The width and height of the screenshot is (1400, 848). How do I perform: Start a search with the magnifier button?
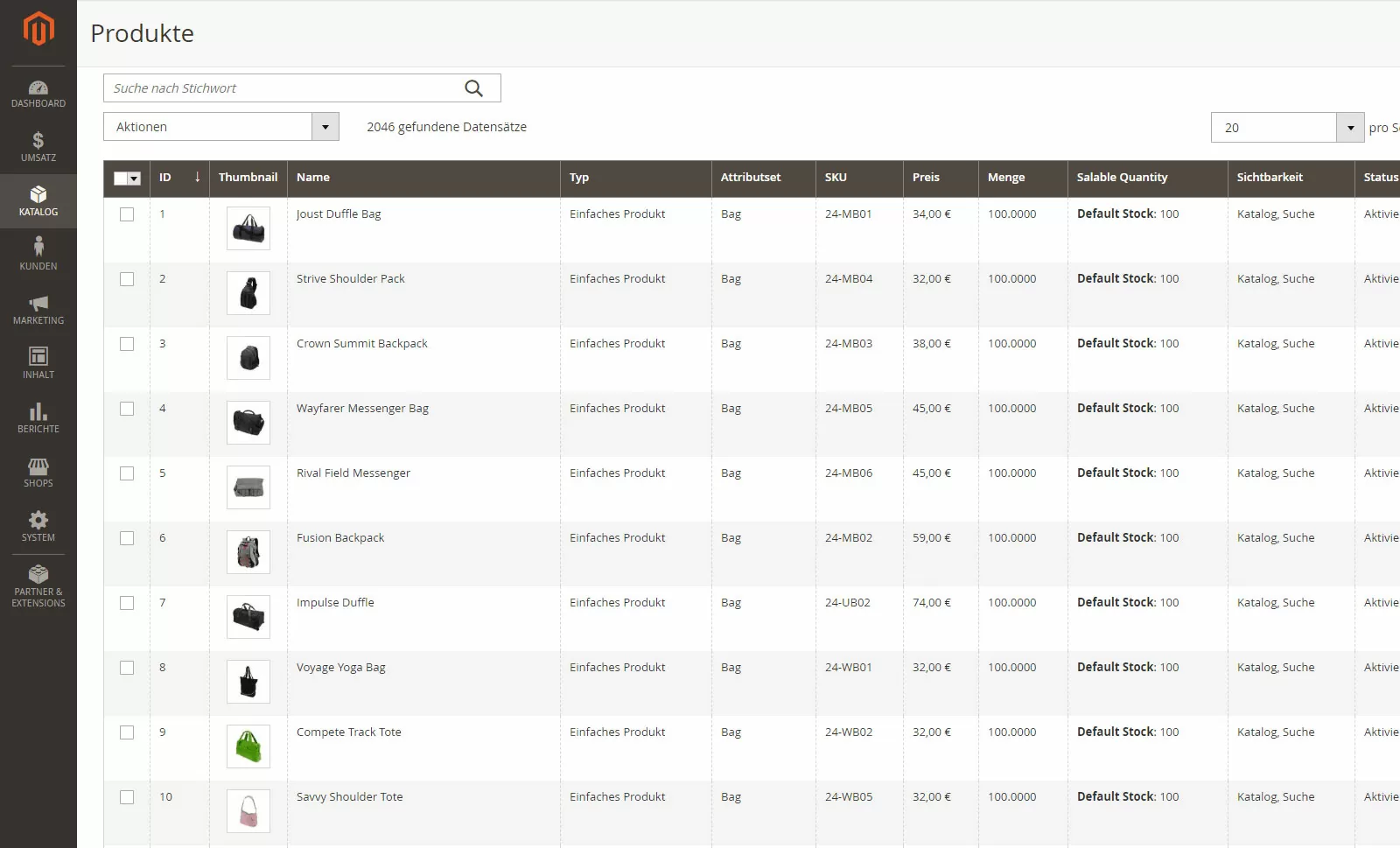[474, 88]
